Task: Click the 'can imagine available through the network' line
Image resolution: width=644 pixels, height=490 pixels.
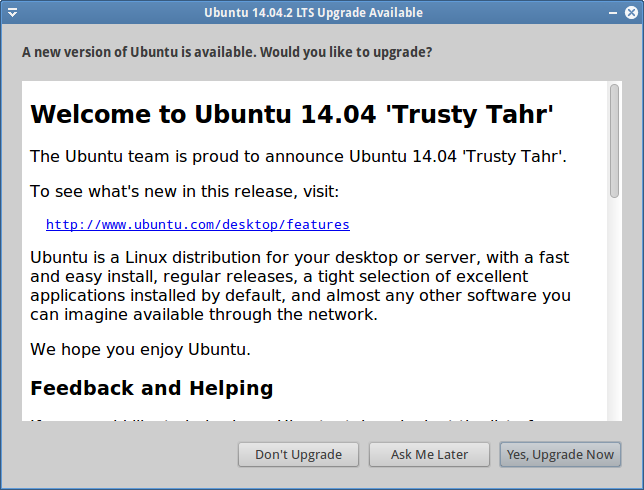Action: (x=204, y=314)
